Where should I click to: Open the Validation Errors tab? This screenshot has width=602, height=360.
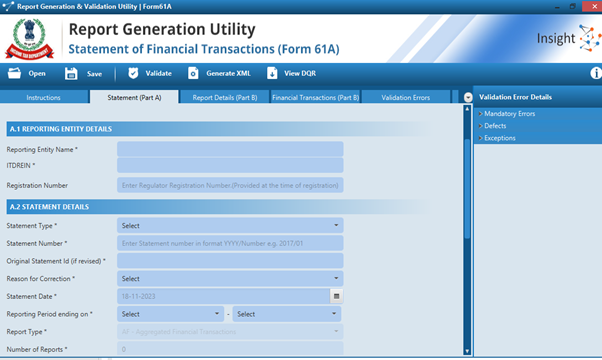coord(405,97)
